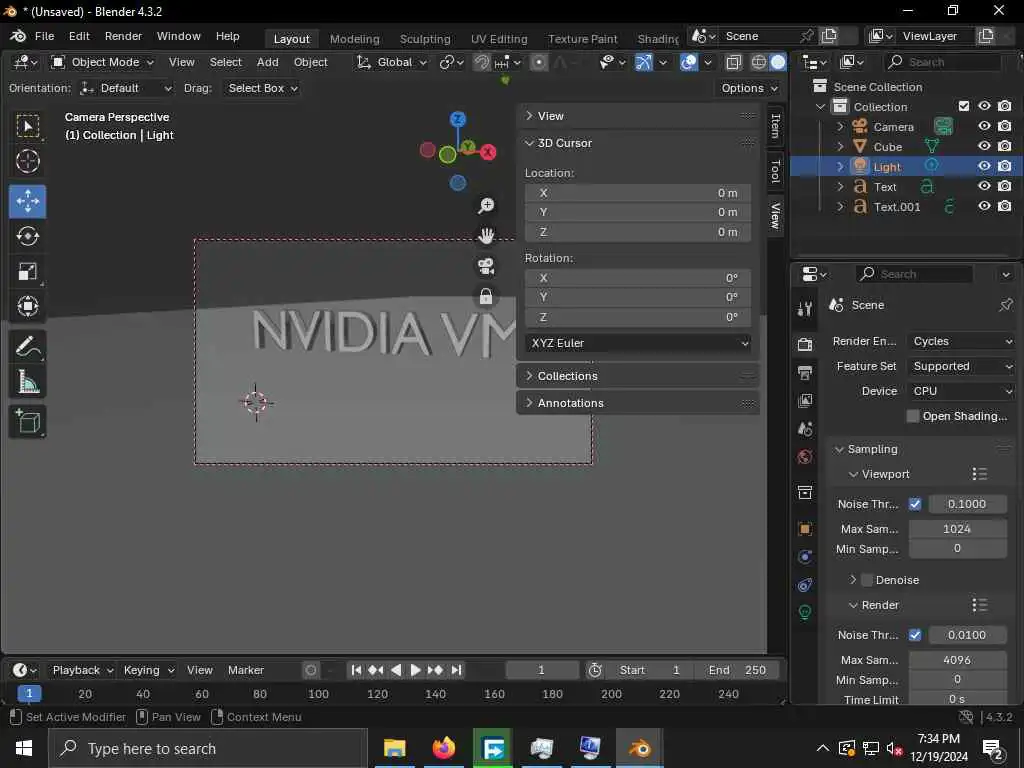Toggle the Viewport Noise Threshold checkbox
The height and width of the screenshot is (768, 1024).
(915, 504)
